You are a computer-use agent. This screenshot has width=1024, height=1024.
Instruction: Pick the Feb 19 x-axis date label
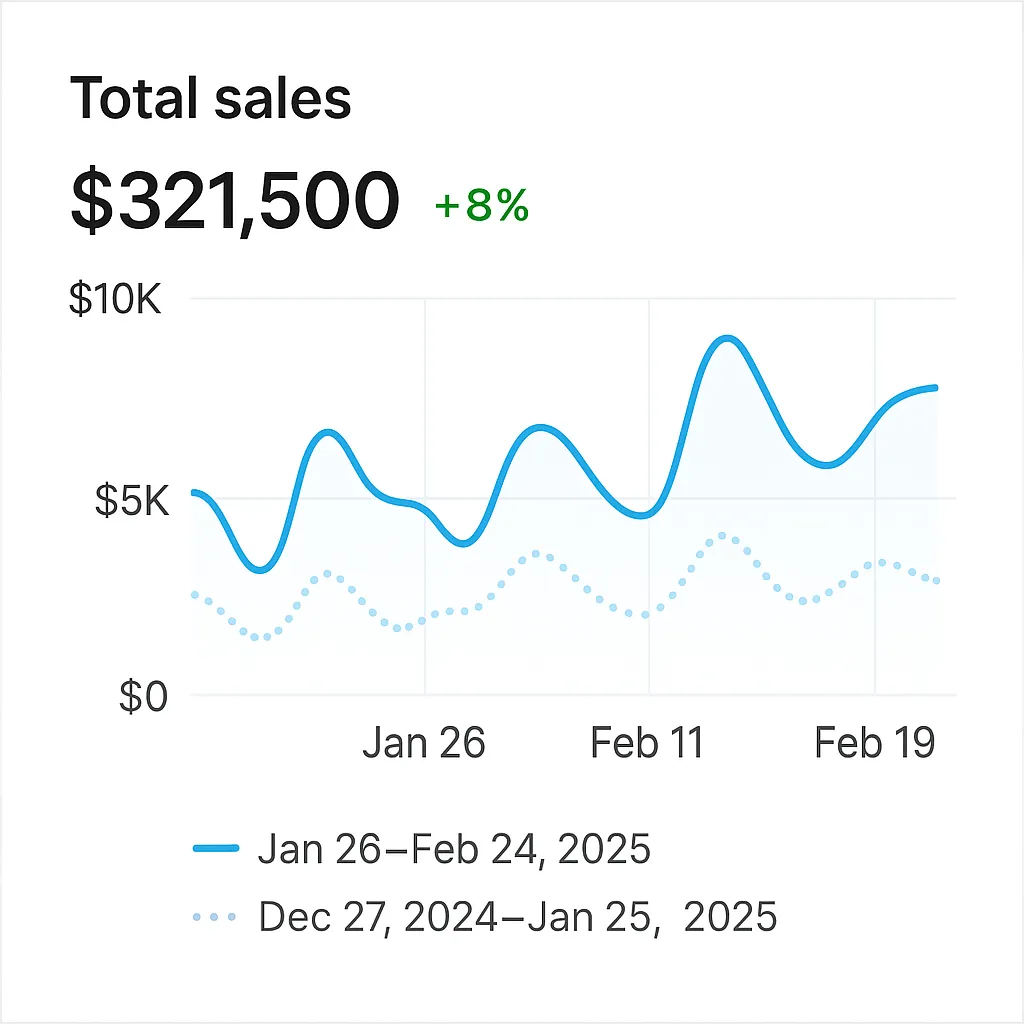pos(875,744)
